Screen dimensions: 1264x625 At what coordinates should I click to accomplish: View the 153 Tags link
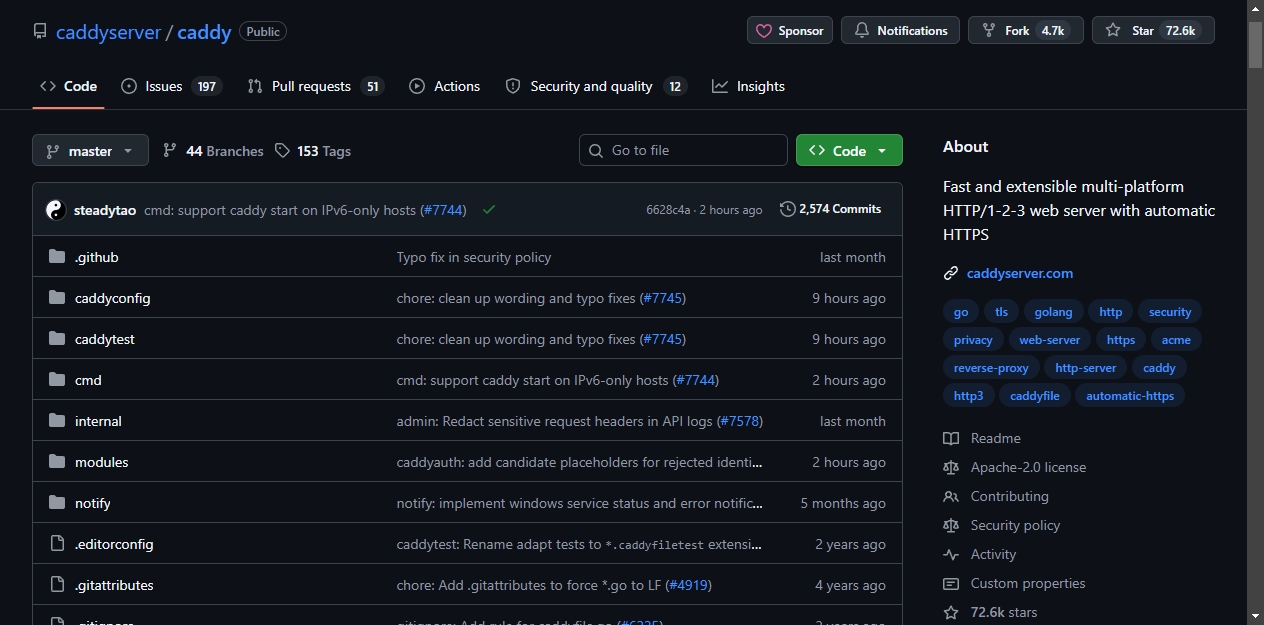(313, 151)
